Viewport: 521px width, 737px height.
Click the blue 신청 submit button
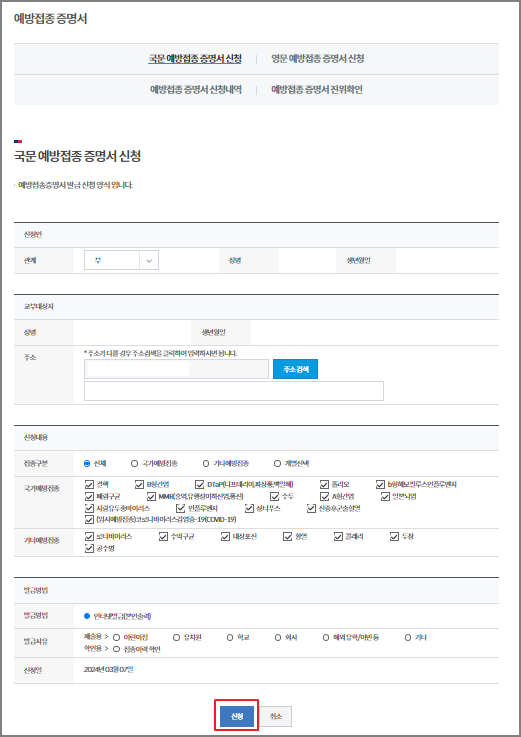pos(237,717)
